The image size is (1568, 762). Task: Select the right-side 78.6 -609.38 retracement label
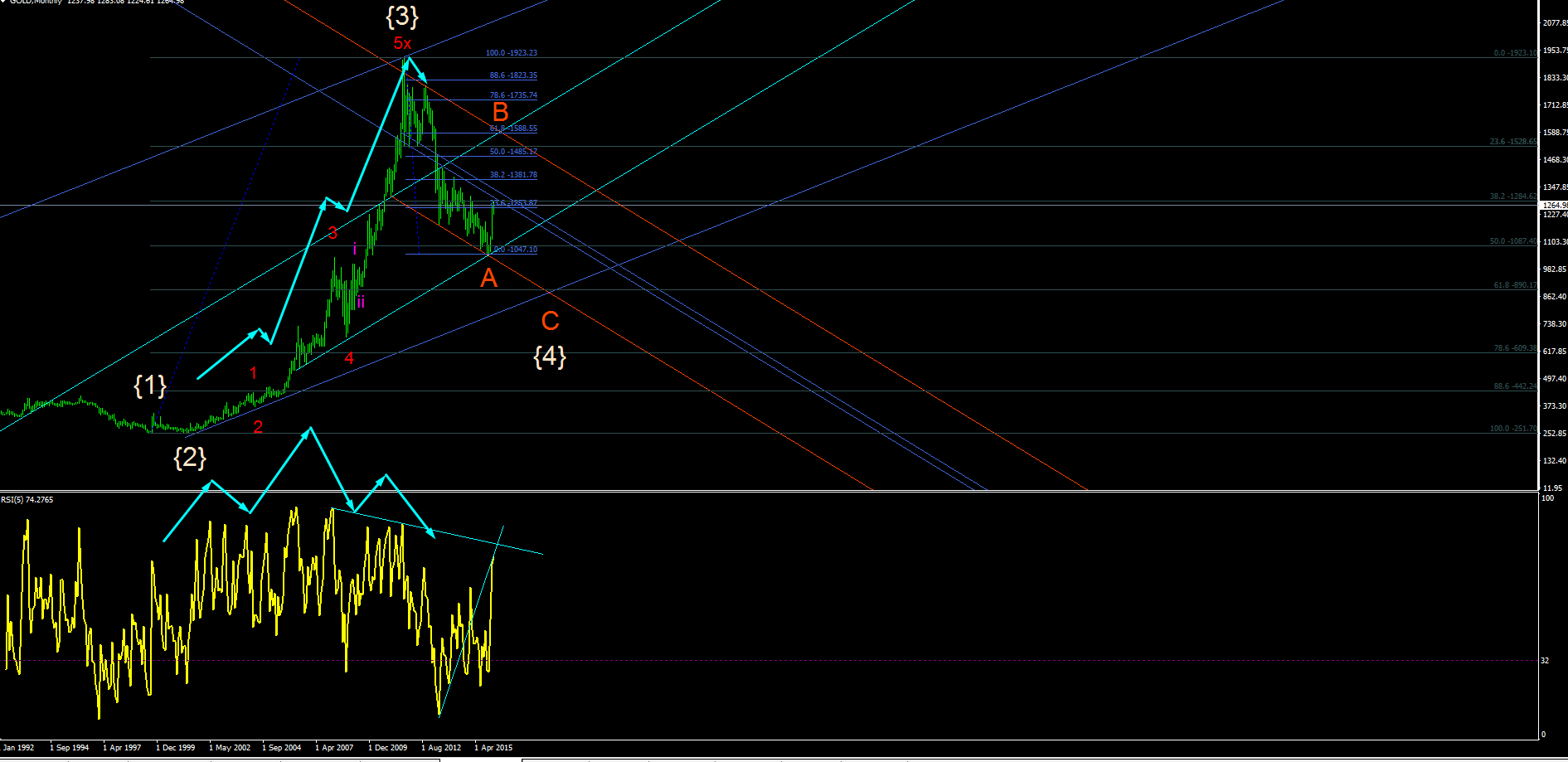1515,348
